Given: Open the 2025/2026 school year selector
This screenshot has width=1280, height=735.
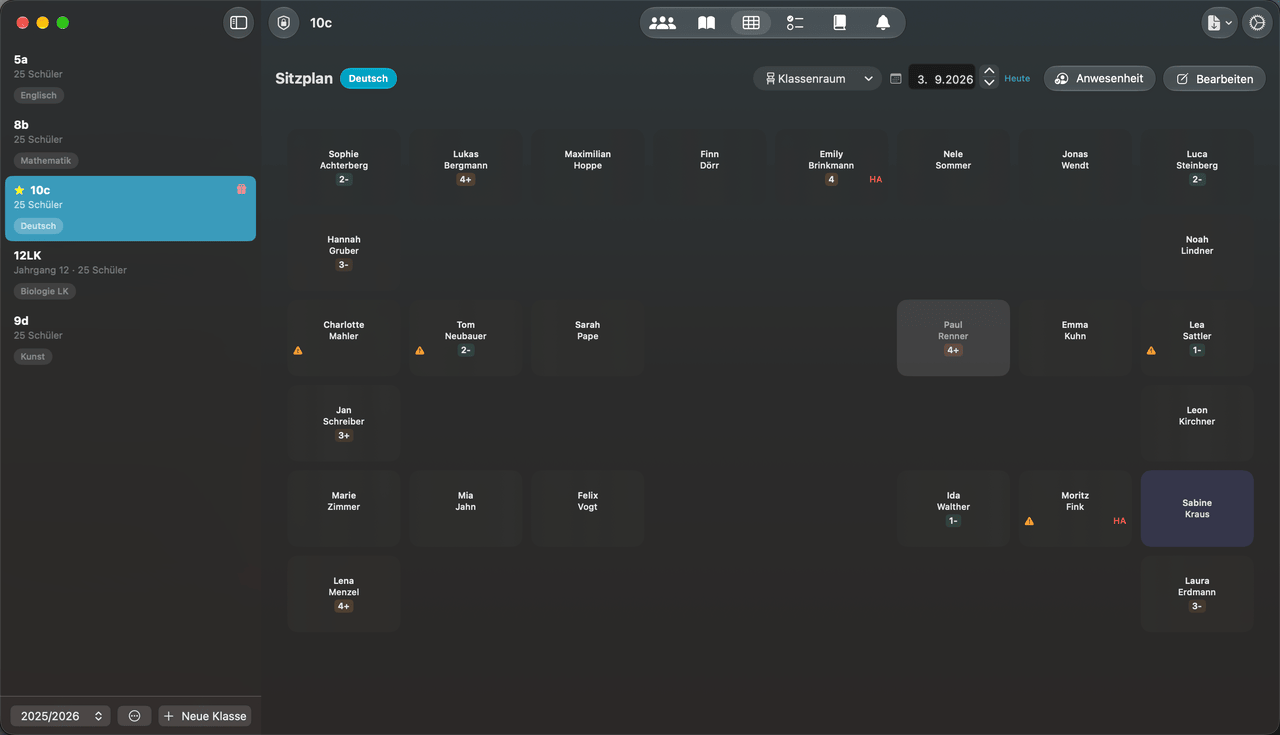Looking at the screenshot, I should (61, 716).
